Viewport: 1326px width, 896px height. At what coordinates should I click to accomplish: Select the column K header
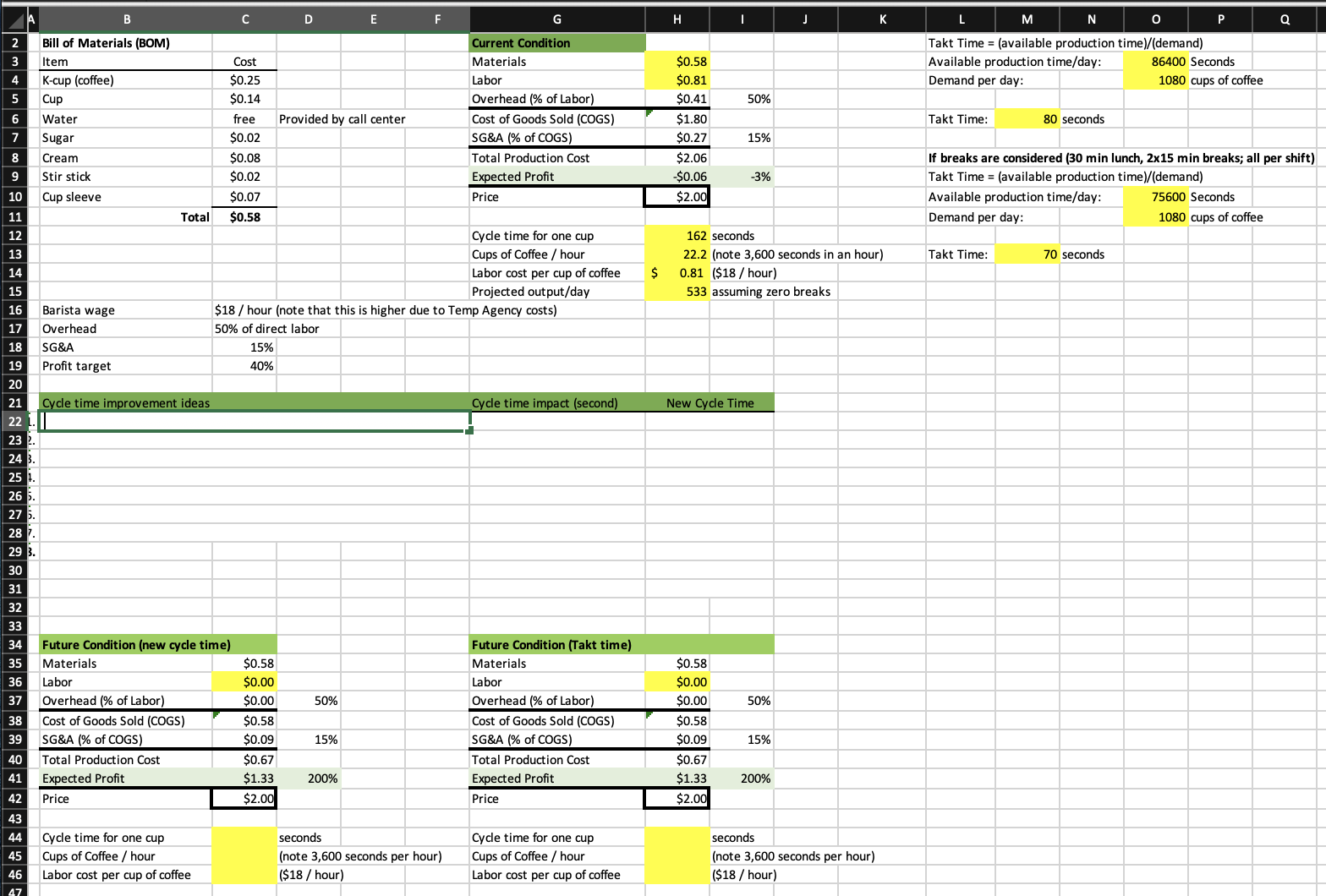[883, 21]
